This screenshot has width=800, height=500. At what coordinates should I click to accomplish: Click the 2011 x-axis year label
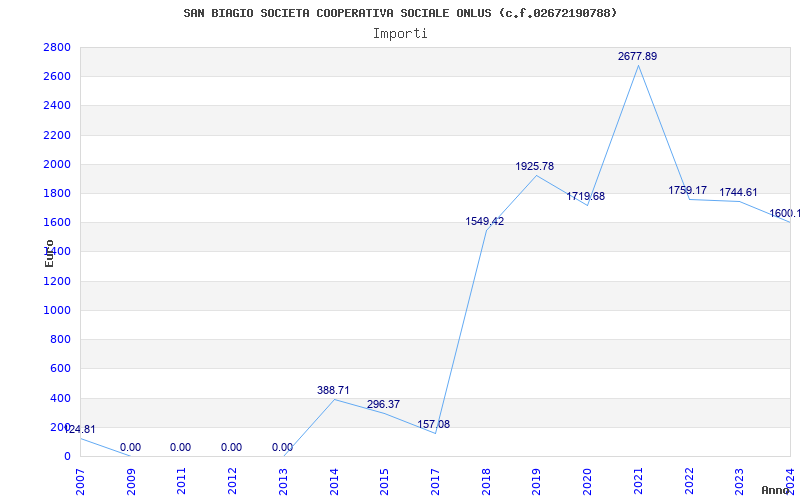click(x=182, y=482)
